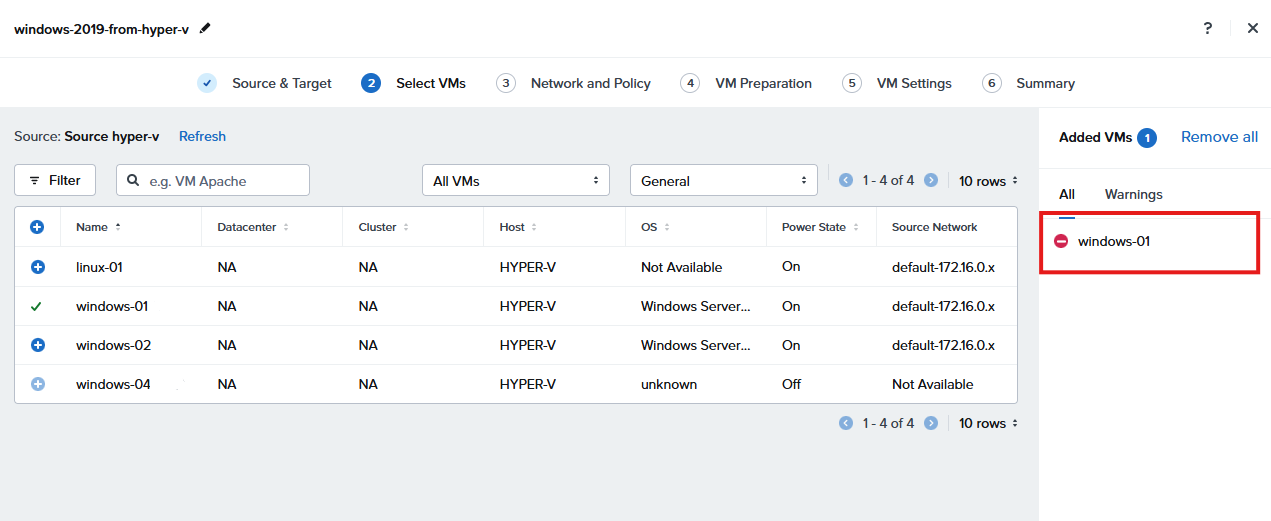This screenshot has width=1271, height=521.
Task: Add linux-01 using its plus icon
Action: point(38,267)
